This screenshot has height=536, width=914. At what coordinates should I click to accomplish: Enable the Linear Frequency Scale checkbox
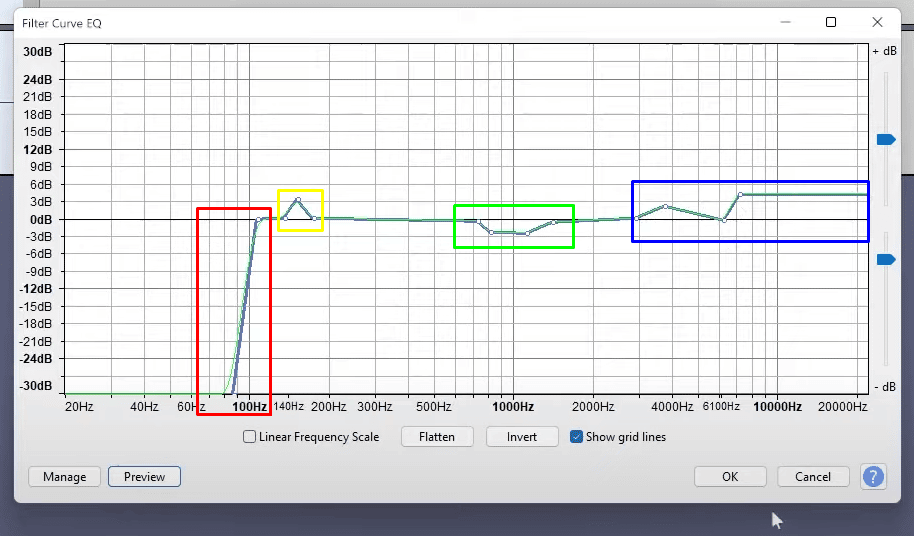[x=249, y=436]
